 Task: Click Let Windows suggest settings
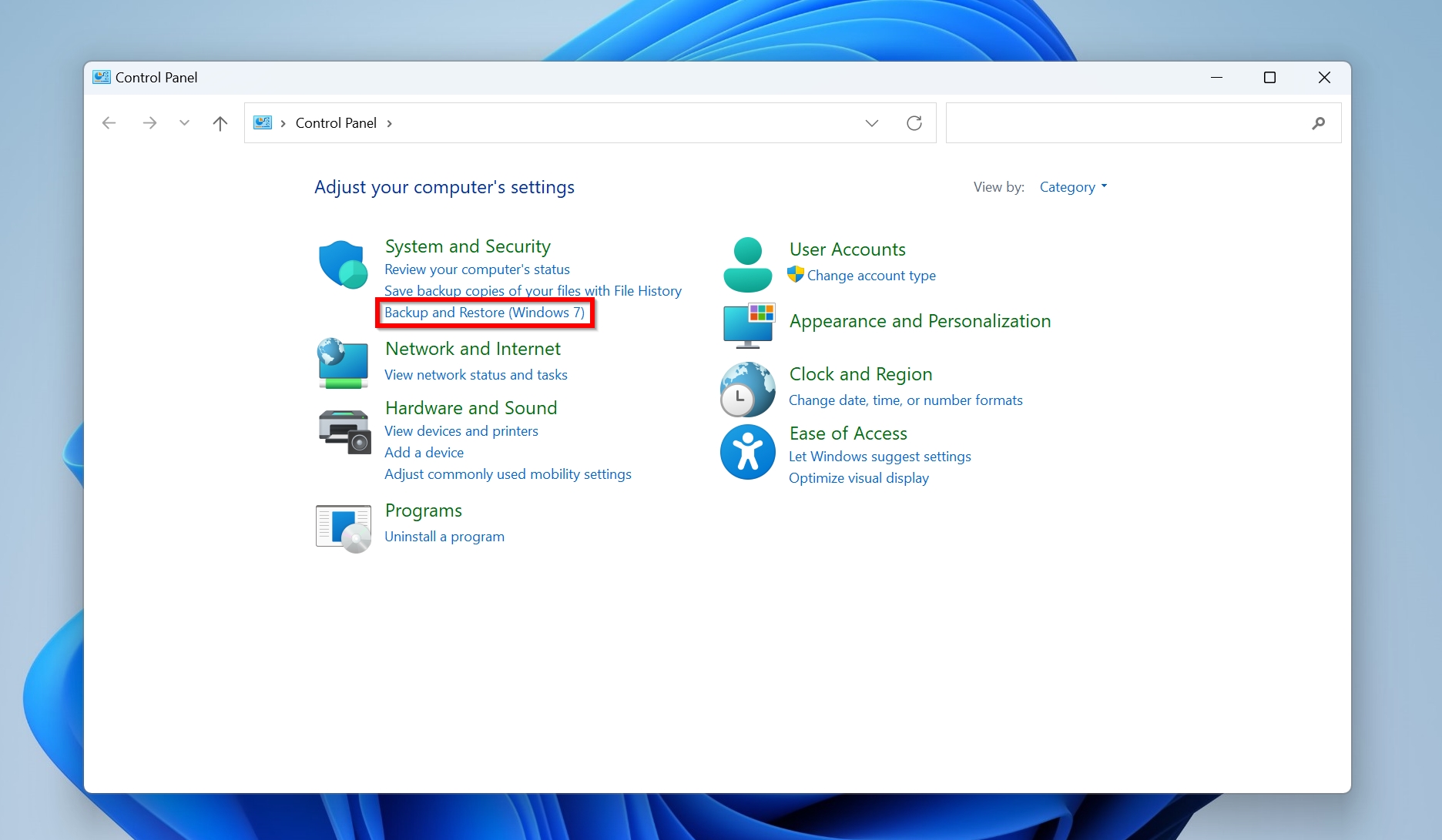coord(880,457)
